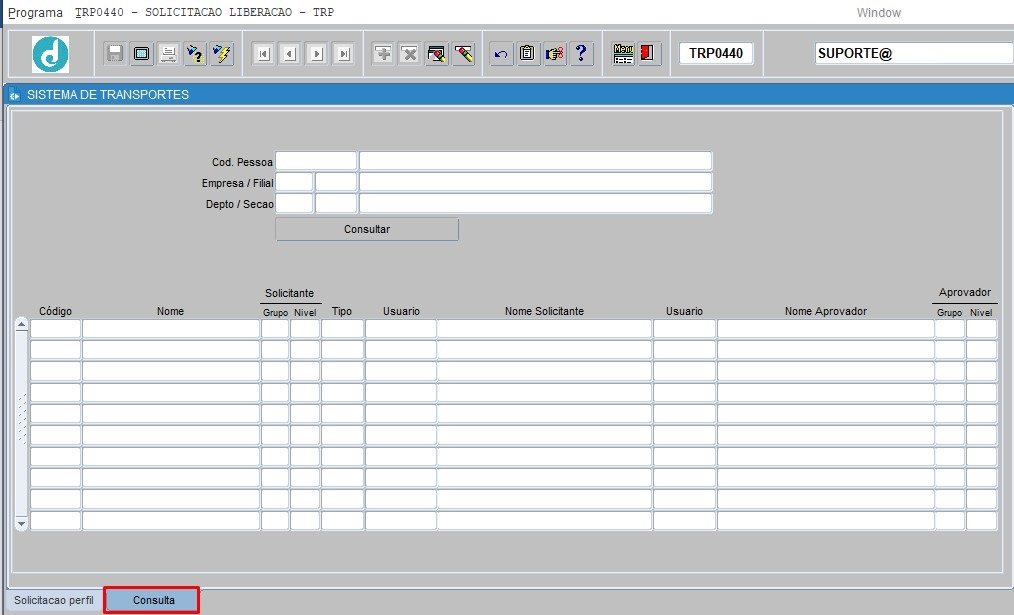The image size is (1014, 615).
Task: Click the Grupo subheader under Solicitante
Action: 275,312
